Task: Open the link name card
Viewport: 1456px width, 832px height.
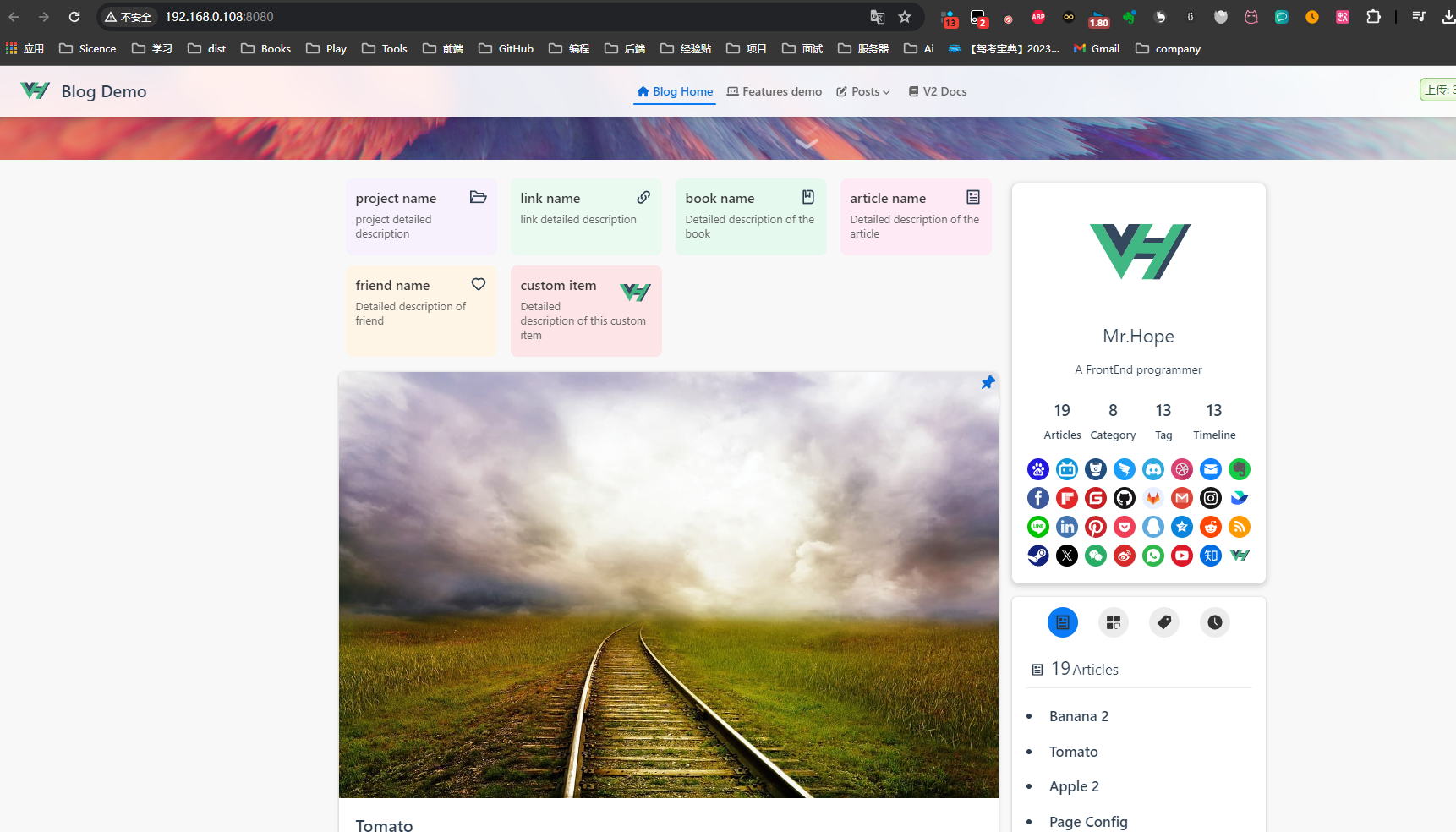Action: point(586,216)
